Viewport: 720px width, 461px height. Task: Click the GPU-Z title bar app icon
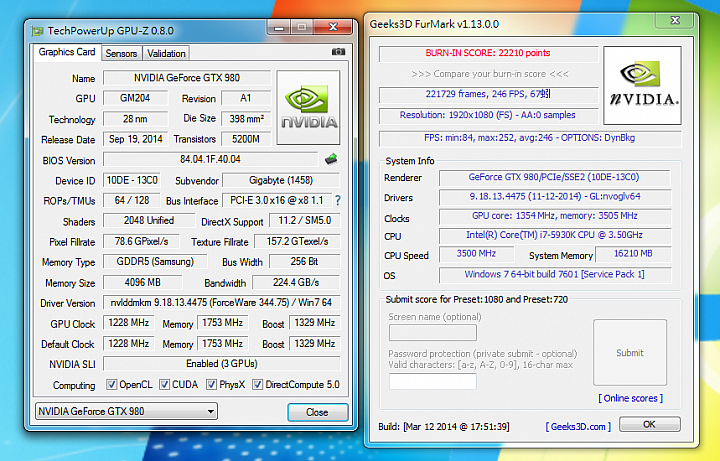tap(37, 31)
